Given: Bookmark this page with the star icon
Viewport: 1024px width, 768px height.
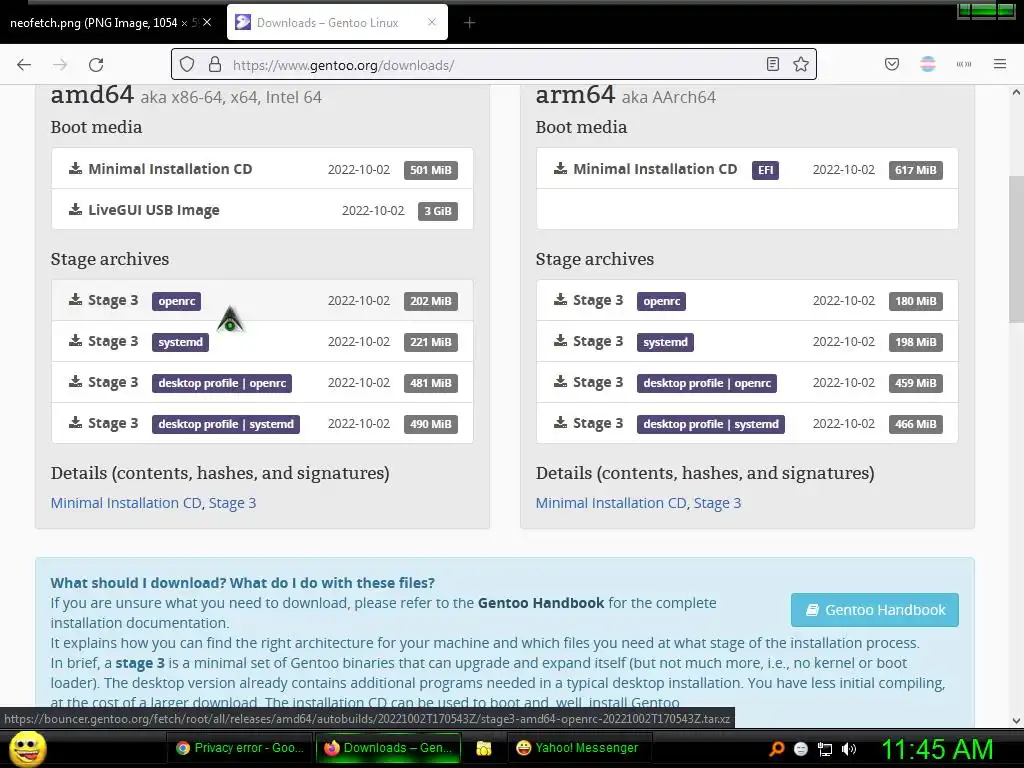Looking at the screenshot, I should [x=801, y=64].
